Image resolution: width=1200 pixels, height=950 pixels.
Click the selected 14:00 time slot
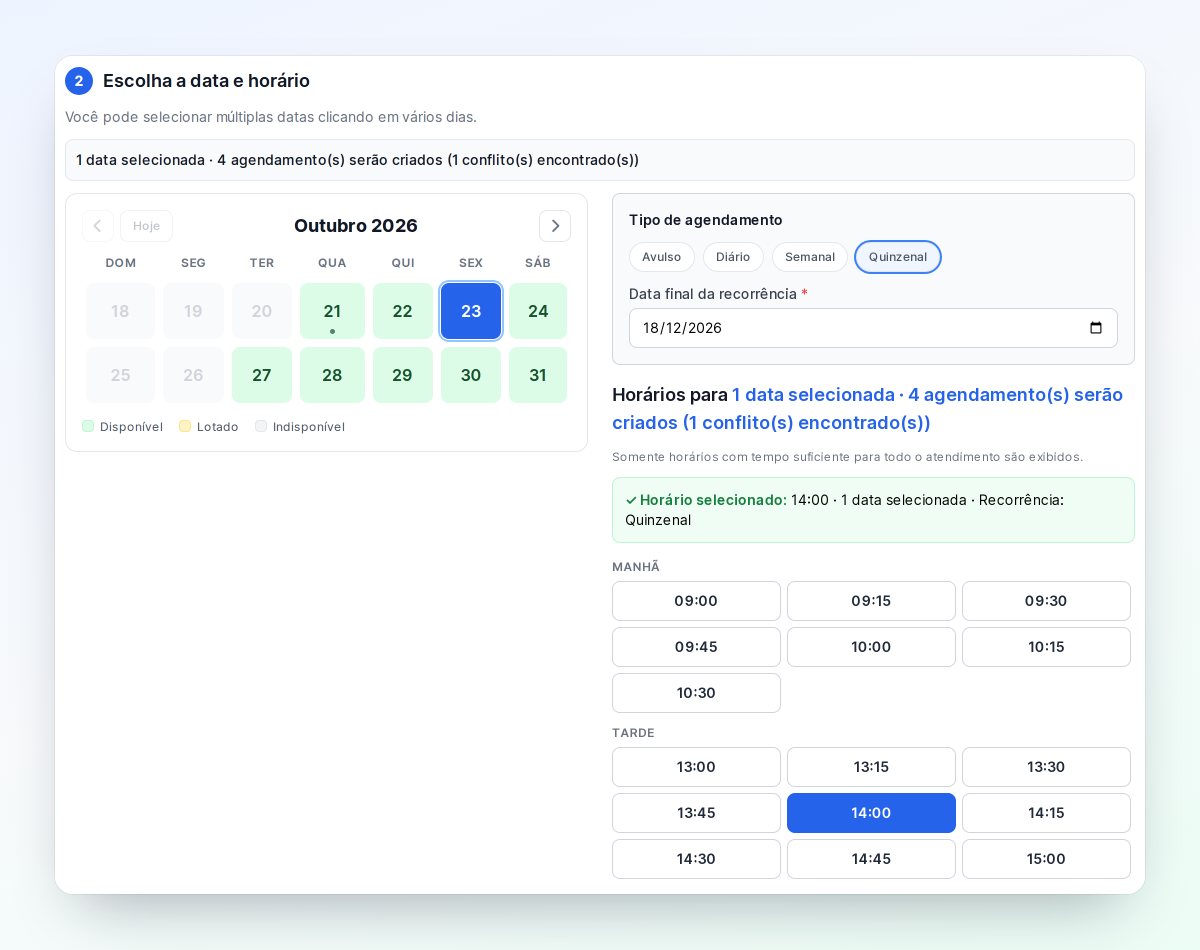click(x=871, y=813)
